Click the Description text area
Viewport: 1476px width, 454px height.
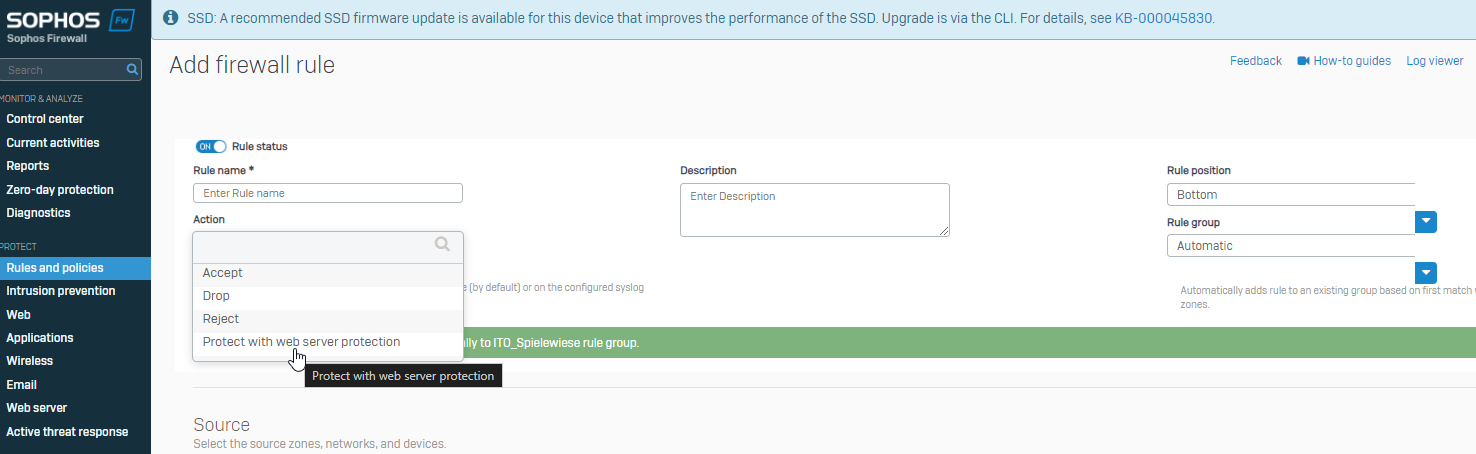pos(814,210)
